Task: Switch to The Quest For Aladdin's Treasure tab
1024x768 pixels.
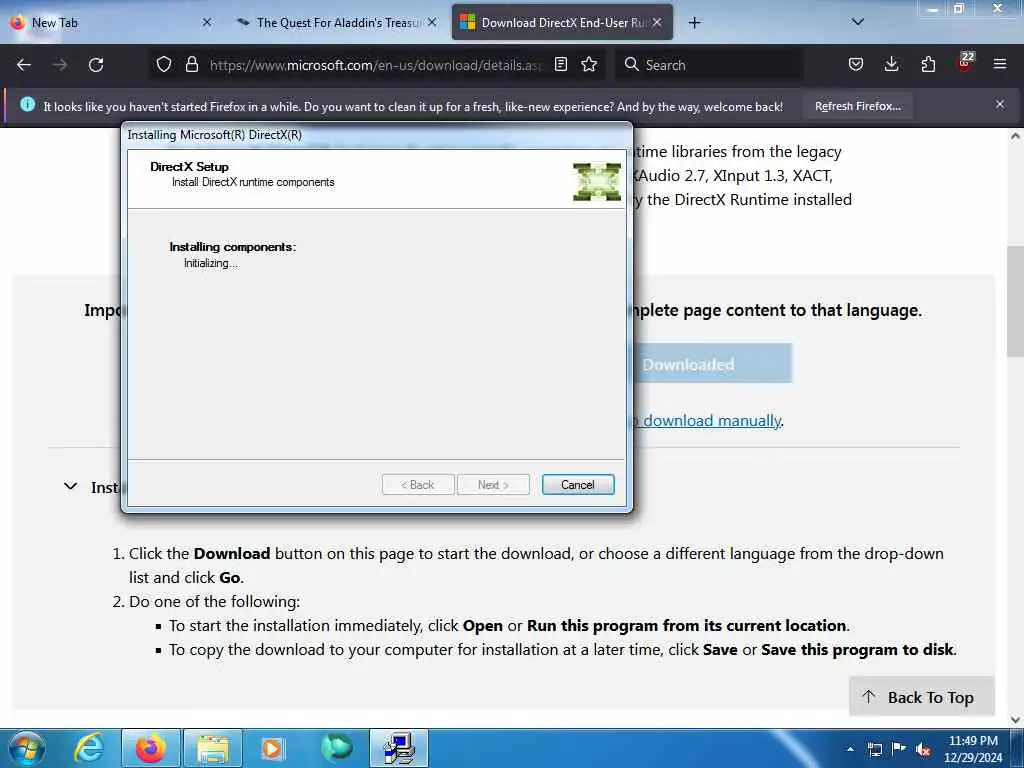Action: click(x=336, y=23)
